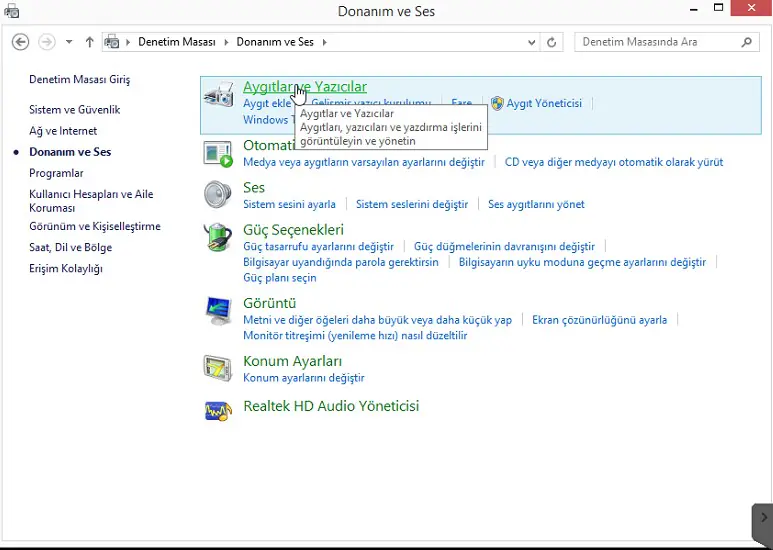This screenshot has height=550, width=773.
Task: Go up one level with the up arrow
Action: 89,42
